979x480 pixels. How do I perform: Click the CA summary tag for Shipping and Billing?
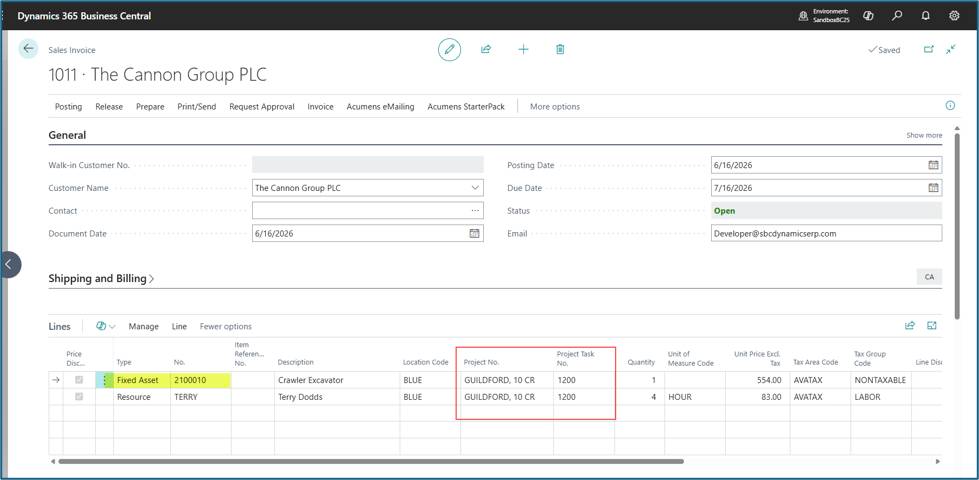(929, 277)
